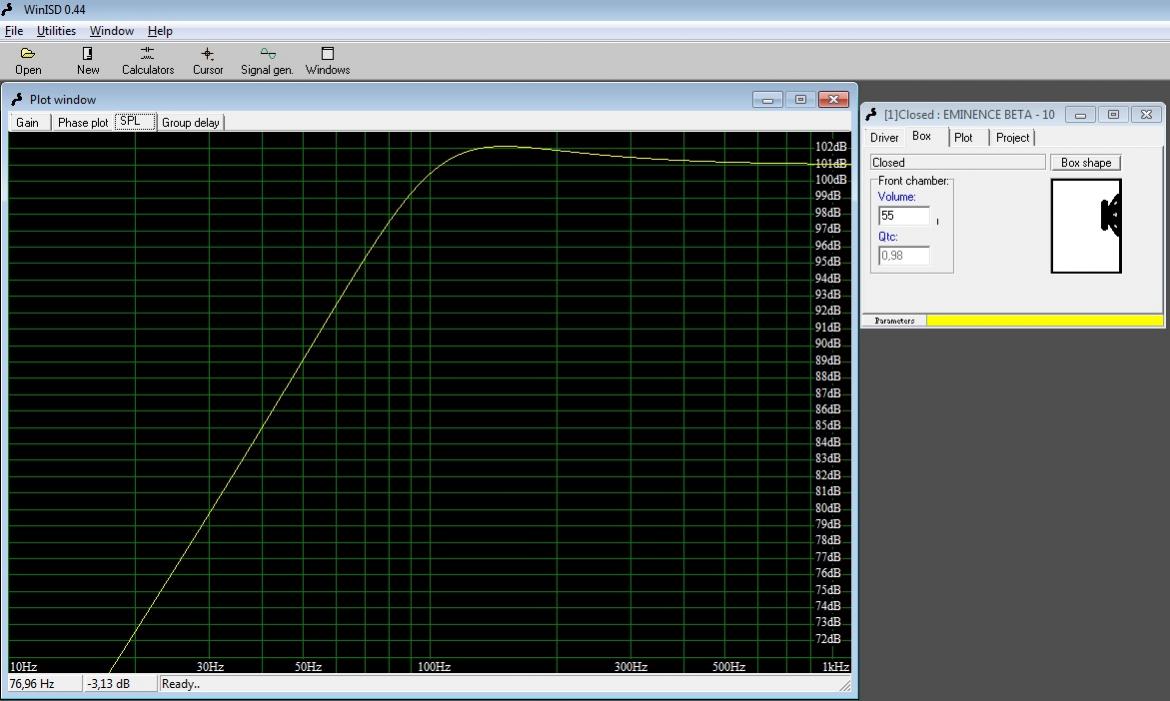This screenshot has height=701, width=1170.
Task: Select the SPL plot tab
Action: pyautogui.click(x=135, y=122)
